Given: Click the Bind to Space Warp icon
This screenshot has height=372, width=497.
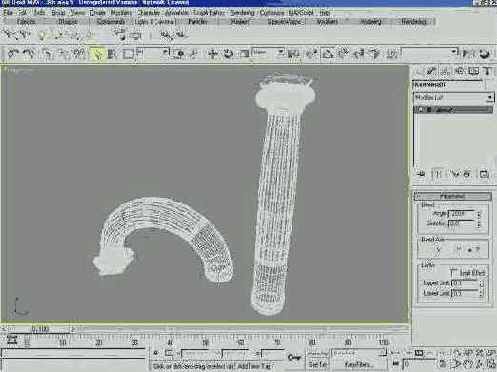Looking at the screenshot, I should tap(79, 53).
